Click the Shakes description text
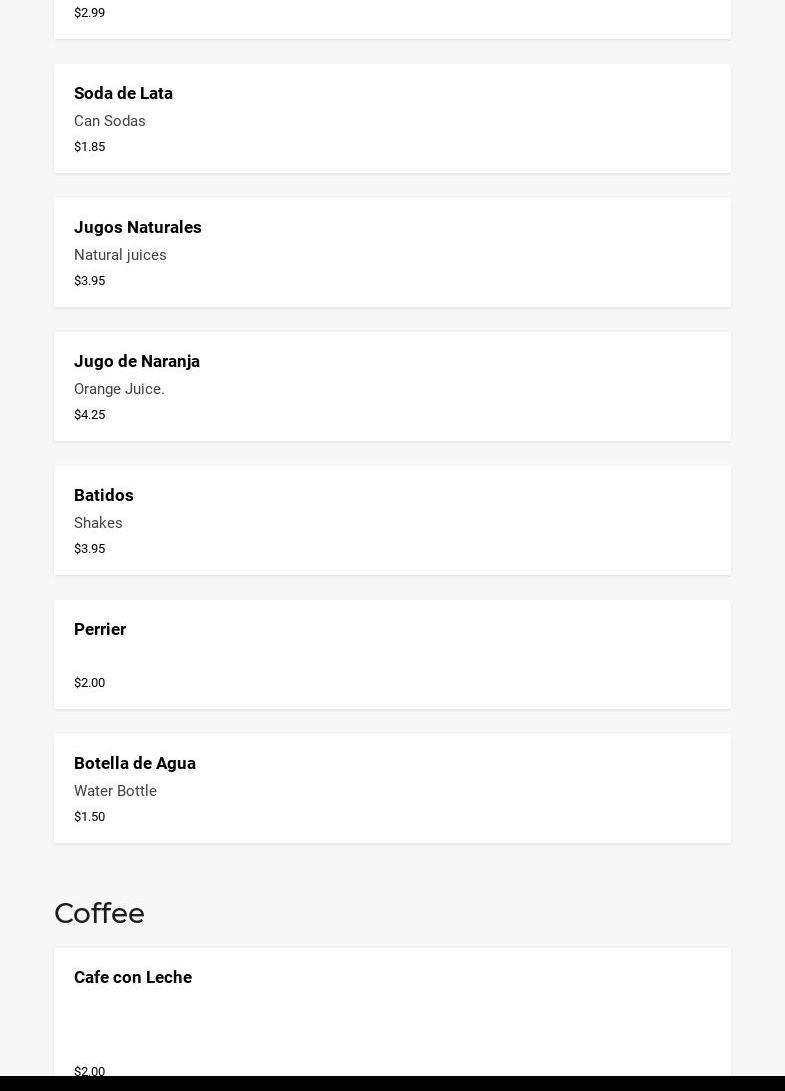The width and height of the screenshot is (785, 1091). (x=98, y=523)
